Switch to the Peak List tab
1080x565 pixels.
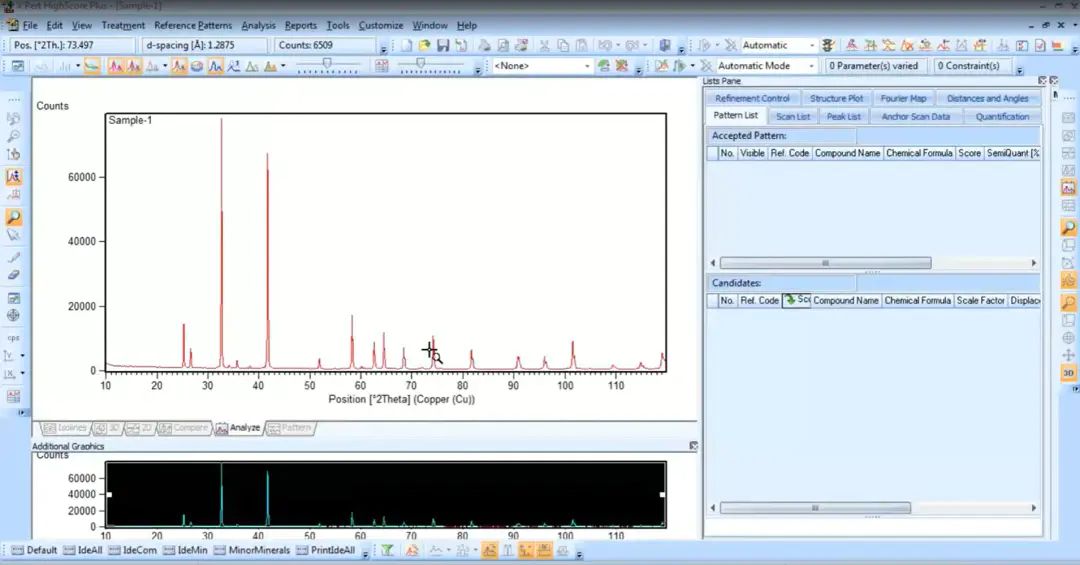pos(844,116)
